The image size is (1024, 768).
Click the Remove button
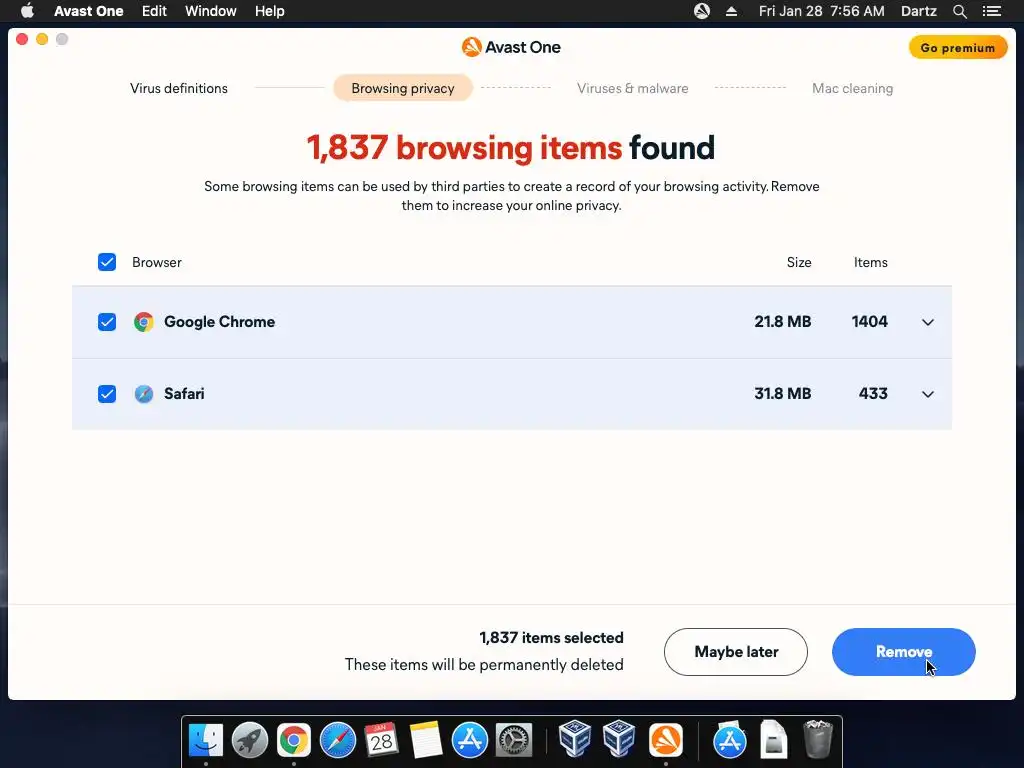pyautogui.click(x=903, y=652)
